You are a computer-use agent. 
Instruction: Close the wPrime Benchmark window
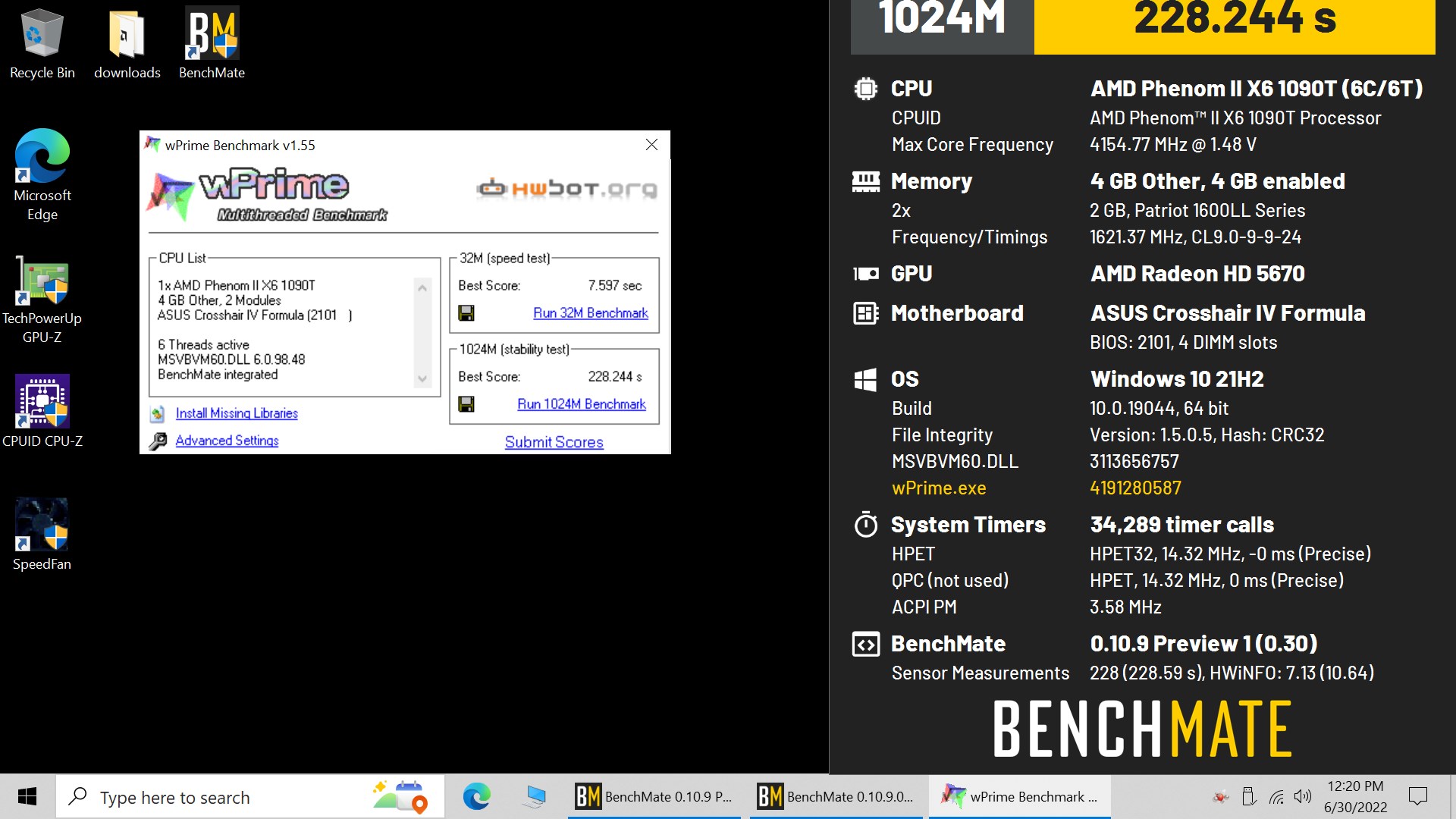click(651, 145)
